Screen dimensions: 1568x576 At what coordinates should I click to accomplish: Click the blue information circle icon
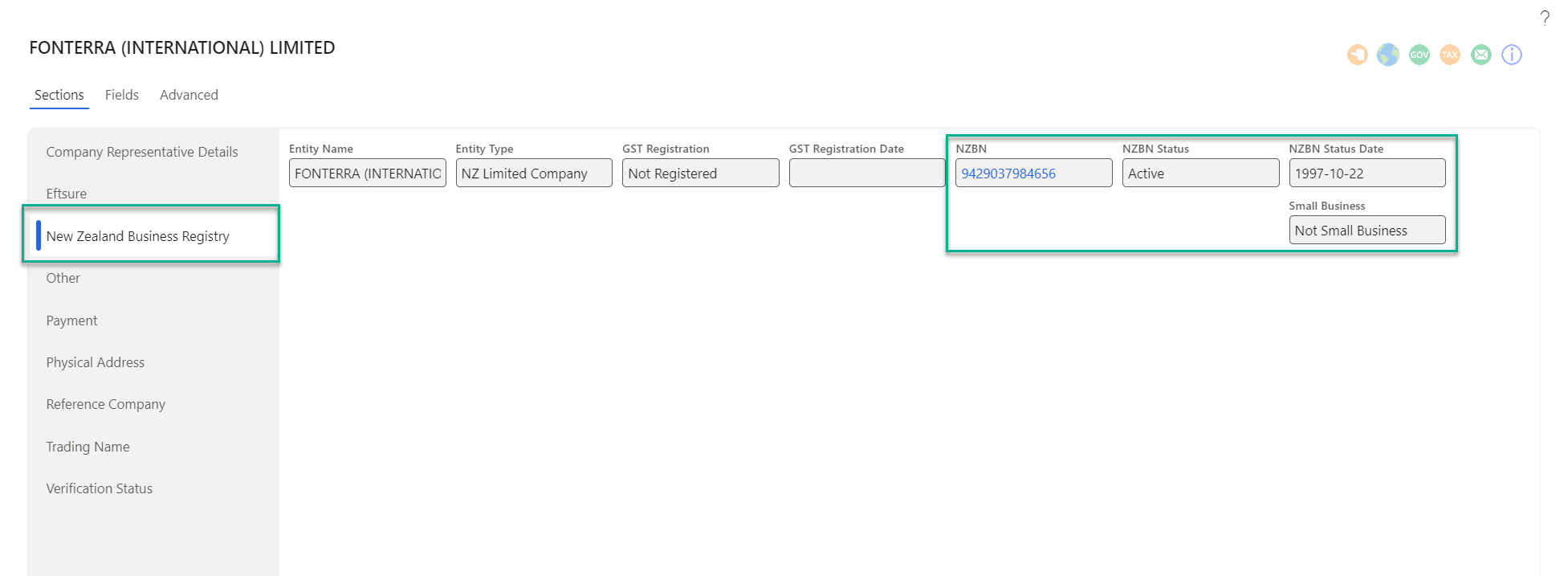point(1512,55)
